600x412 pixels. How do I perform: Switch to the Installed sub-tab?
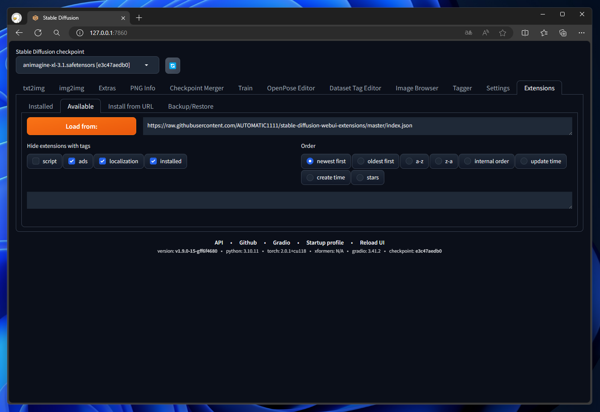pos(41,106)
